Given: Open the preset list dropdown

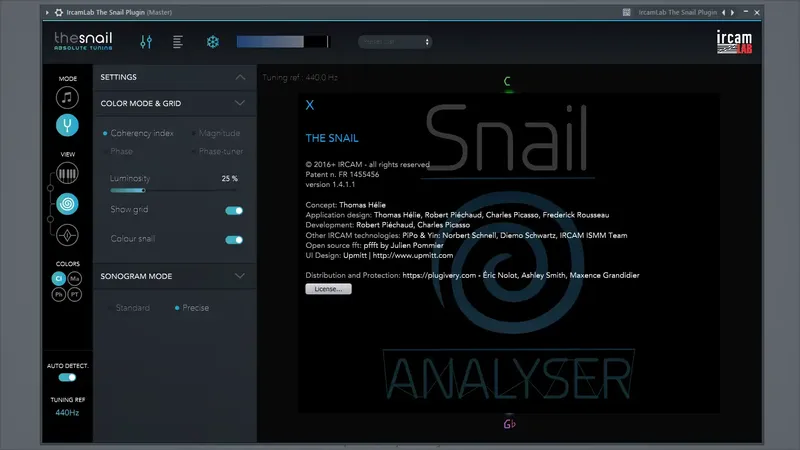Looking at the screenshot, I should [x=395, y=42].
